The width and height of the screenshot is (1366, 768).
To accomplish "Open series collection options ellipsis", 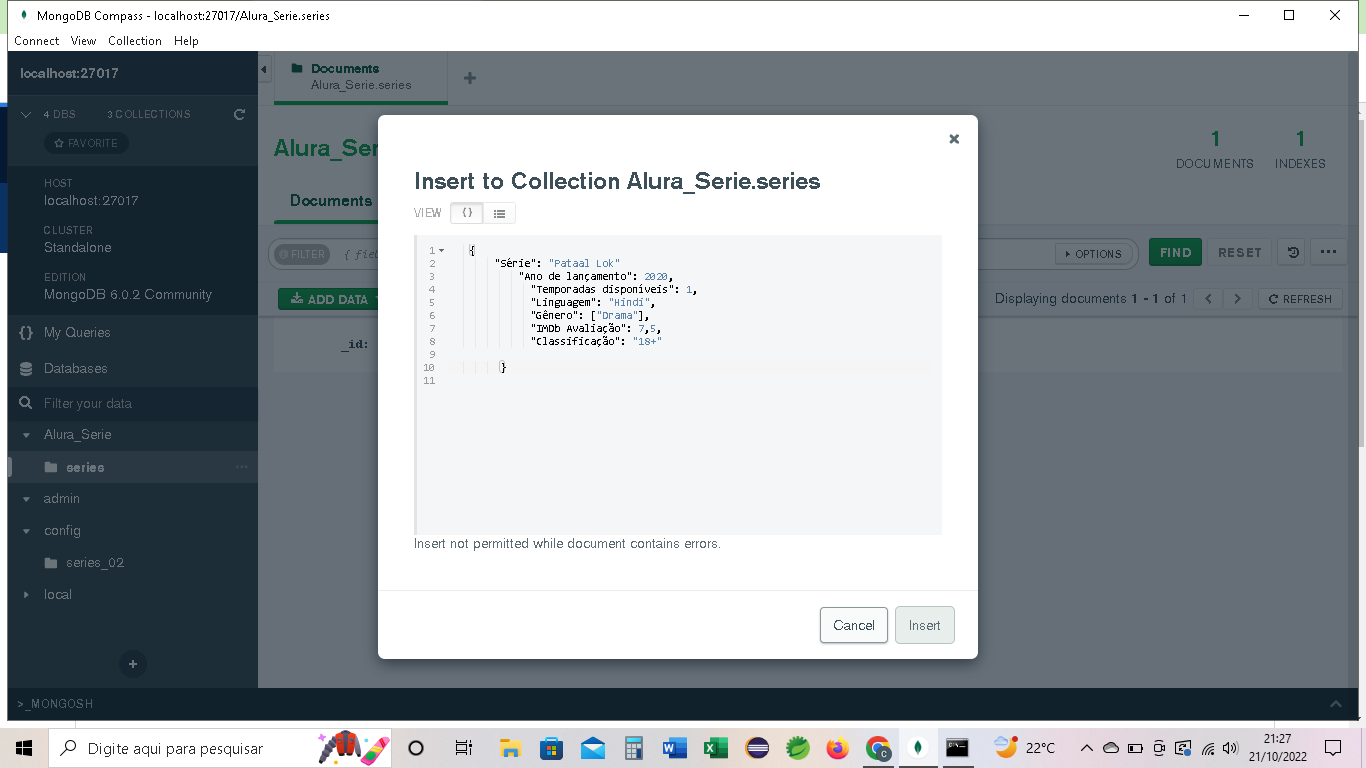I will tap(241, 467).
